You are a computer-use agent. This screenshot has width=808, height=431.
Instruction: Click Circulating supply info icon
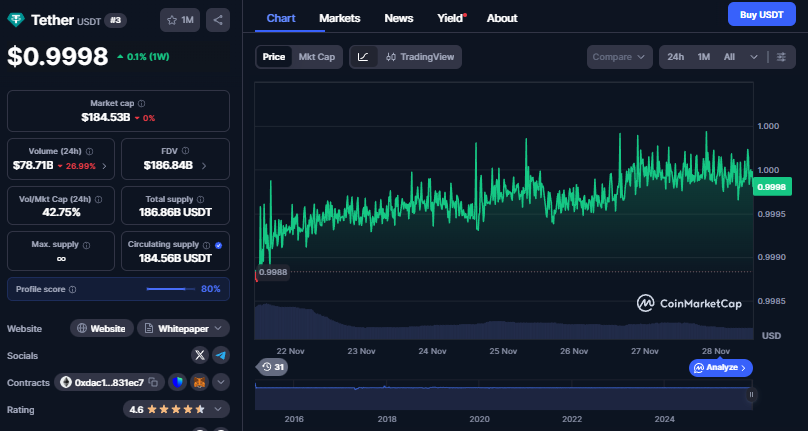pos(207,245)
